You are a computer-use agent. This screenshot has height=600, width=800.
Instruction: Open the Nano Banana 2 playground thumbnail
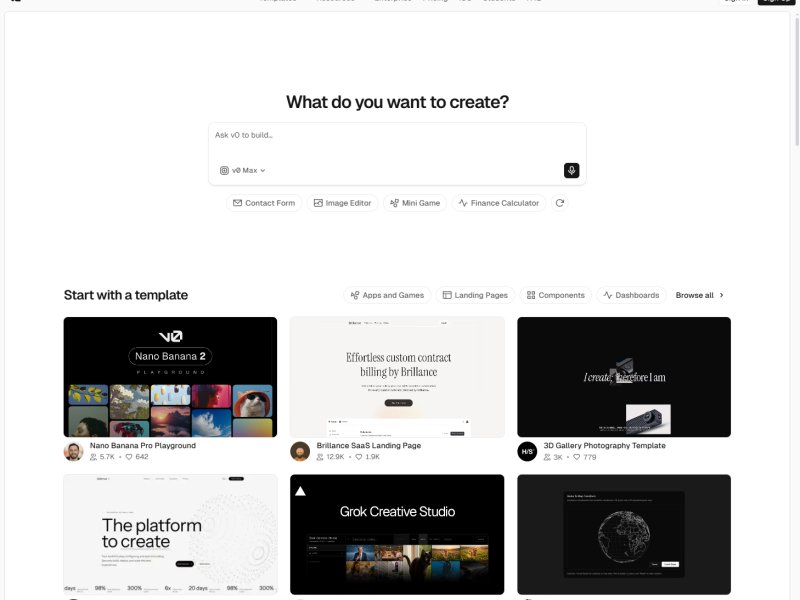[170, 377]
